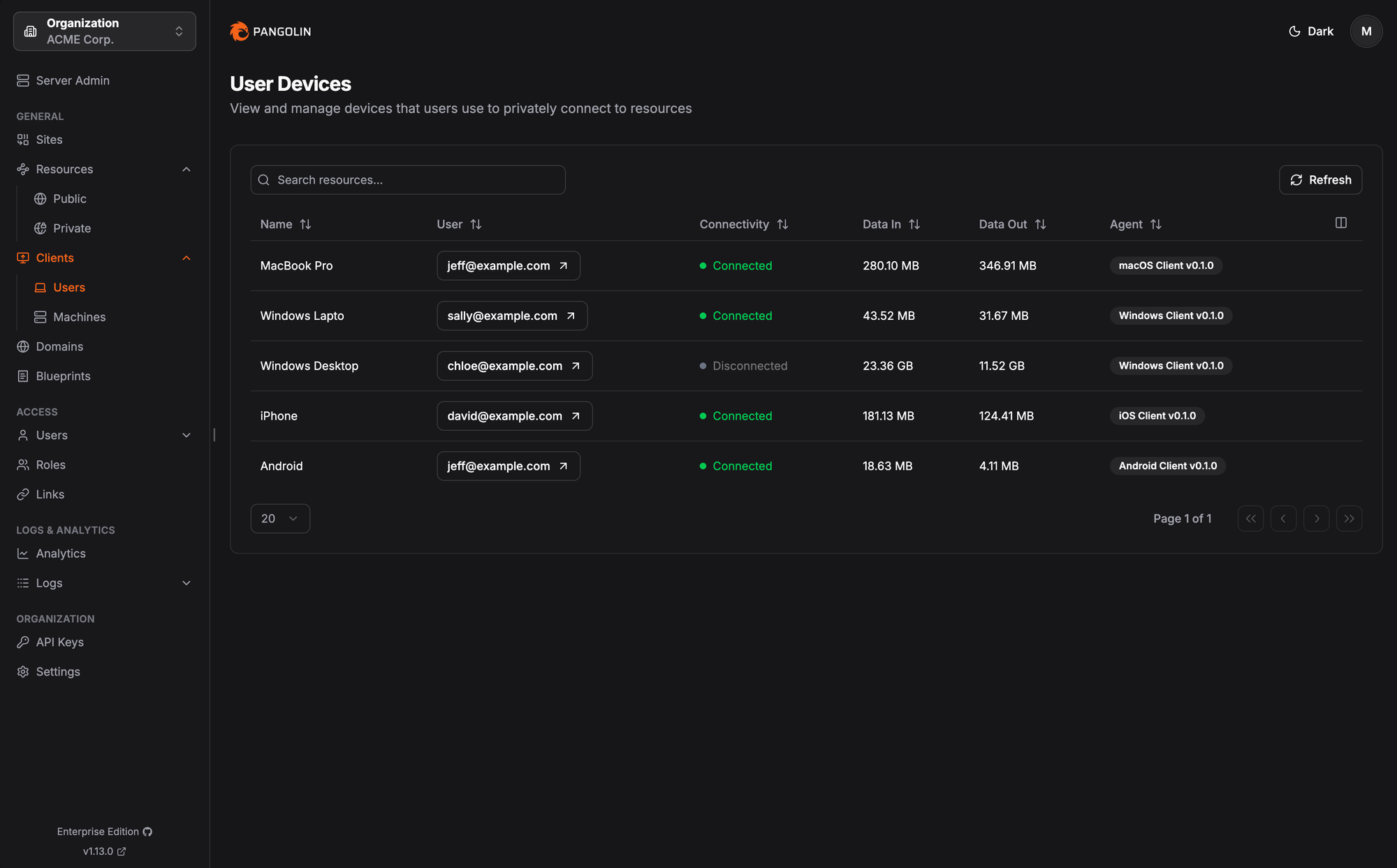Open the Server Admin section icon
Screen dimensions: 1397x868
point(23,80)
